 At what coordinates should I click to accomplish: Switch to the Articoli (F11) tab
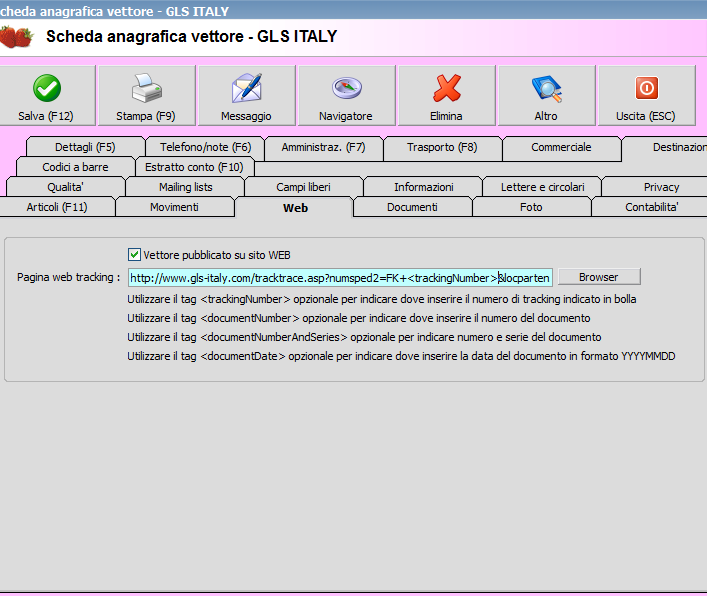pyautogui.click(x=57, y=207)
